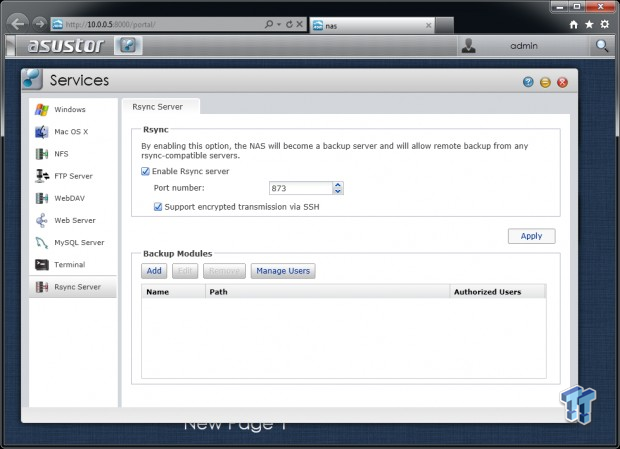
Task: Sort by the Name column header
Action: coord(173,292)
